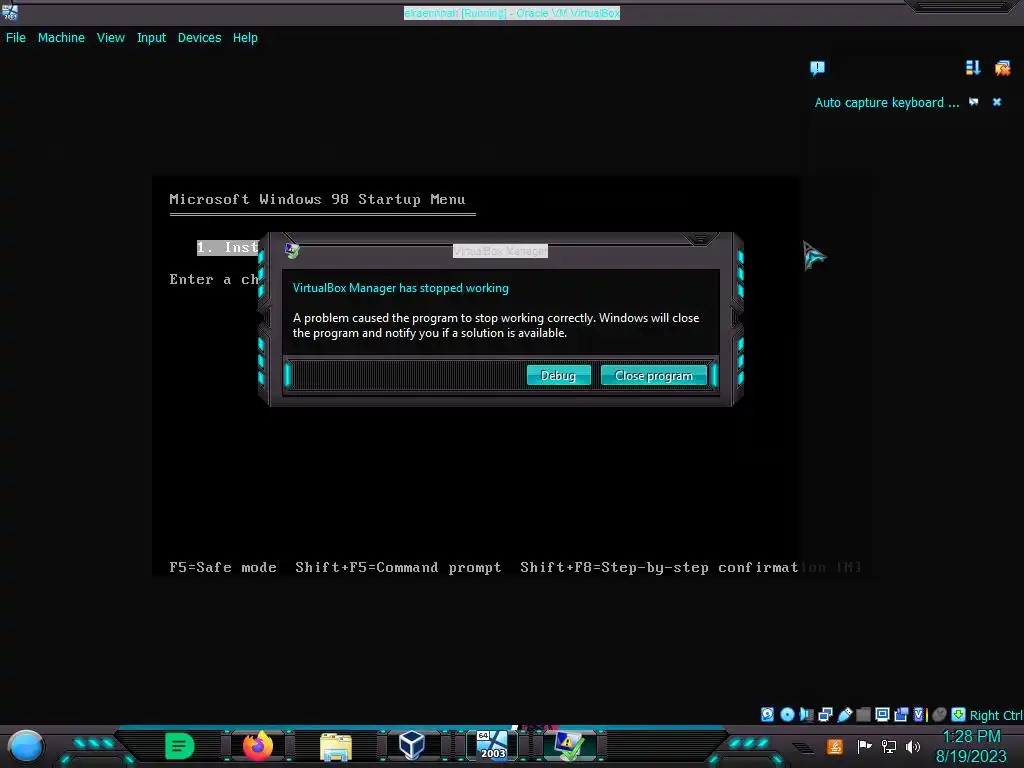This screenshot has width=1024, height=768.
Task: Click the Right Ctrl host key label
Action: [996, 715]
